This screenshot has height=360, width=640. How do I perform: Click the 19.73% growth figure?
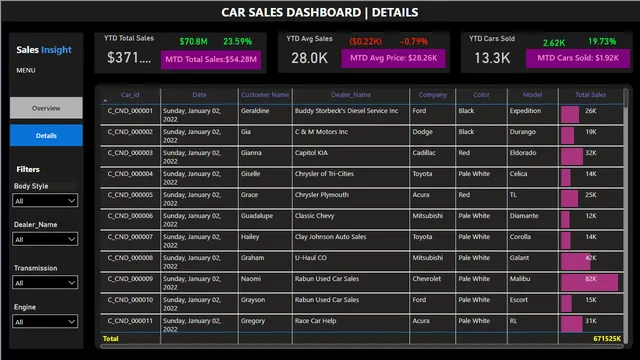[x=602, y=42]
